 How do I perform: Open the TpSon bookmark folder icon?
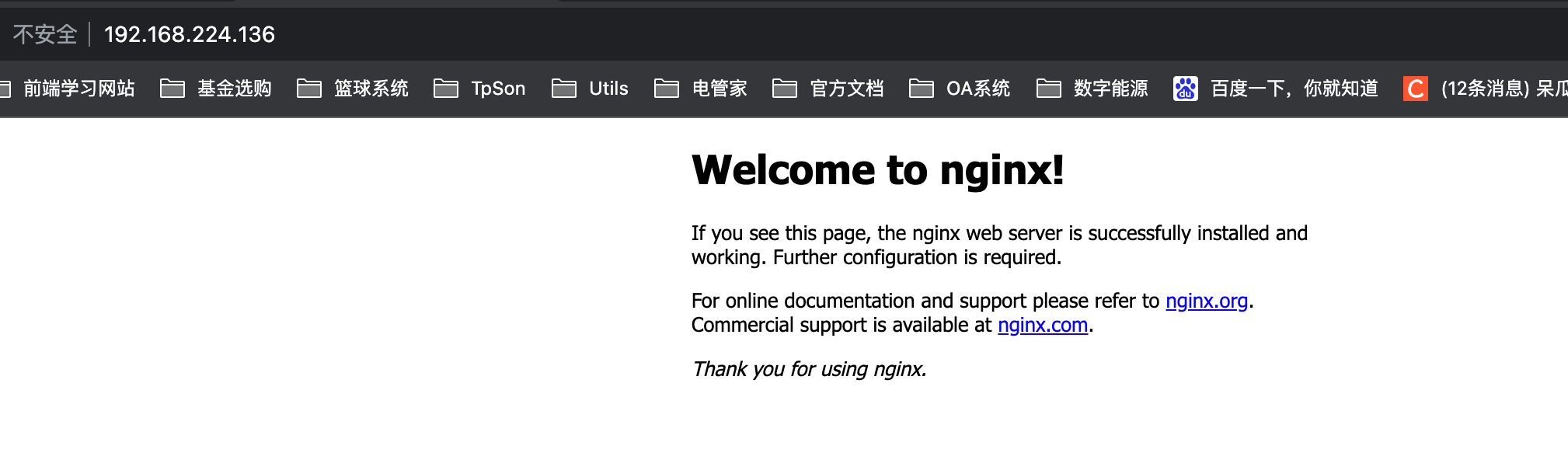446,89
